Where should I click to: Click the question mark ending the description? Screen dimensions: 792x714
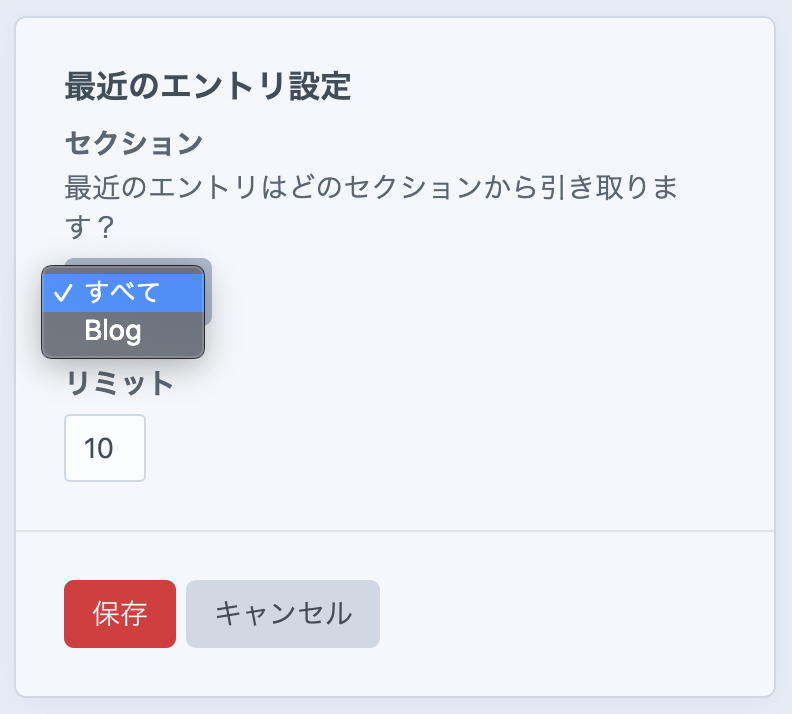coord(105,228)
